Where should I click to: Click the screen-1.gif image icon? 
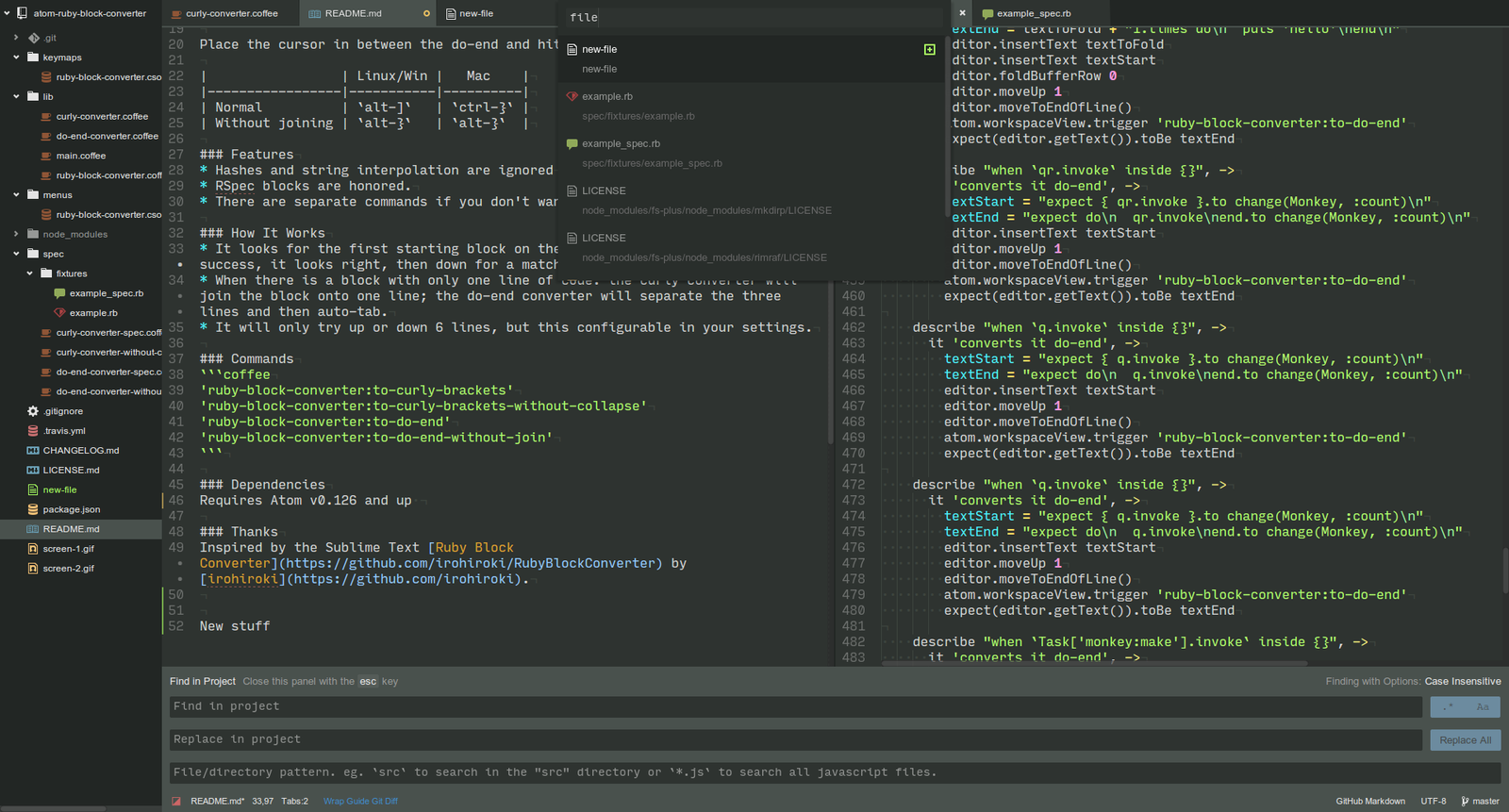click(33, 549)
